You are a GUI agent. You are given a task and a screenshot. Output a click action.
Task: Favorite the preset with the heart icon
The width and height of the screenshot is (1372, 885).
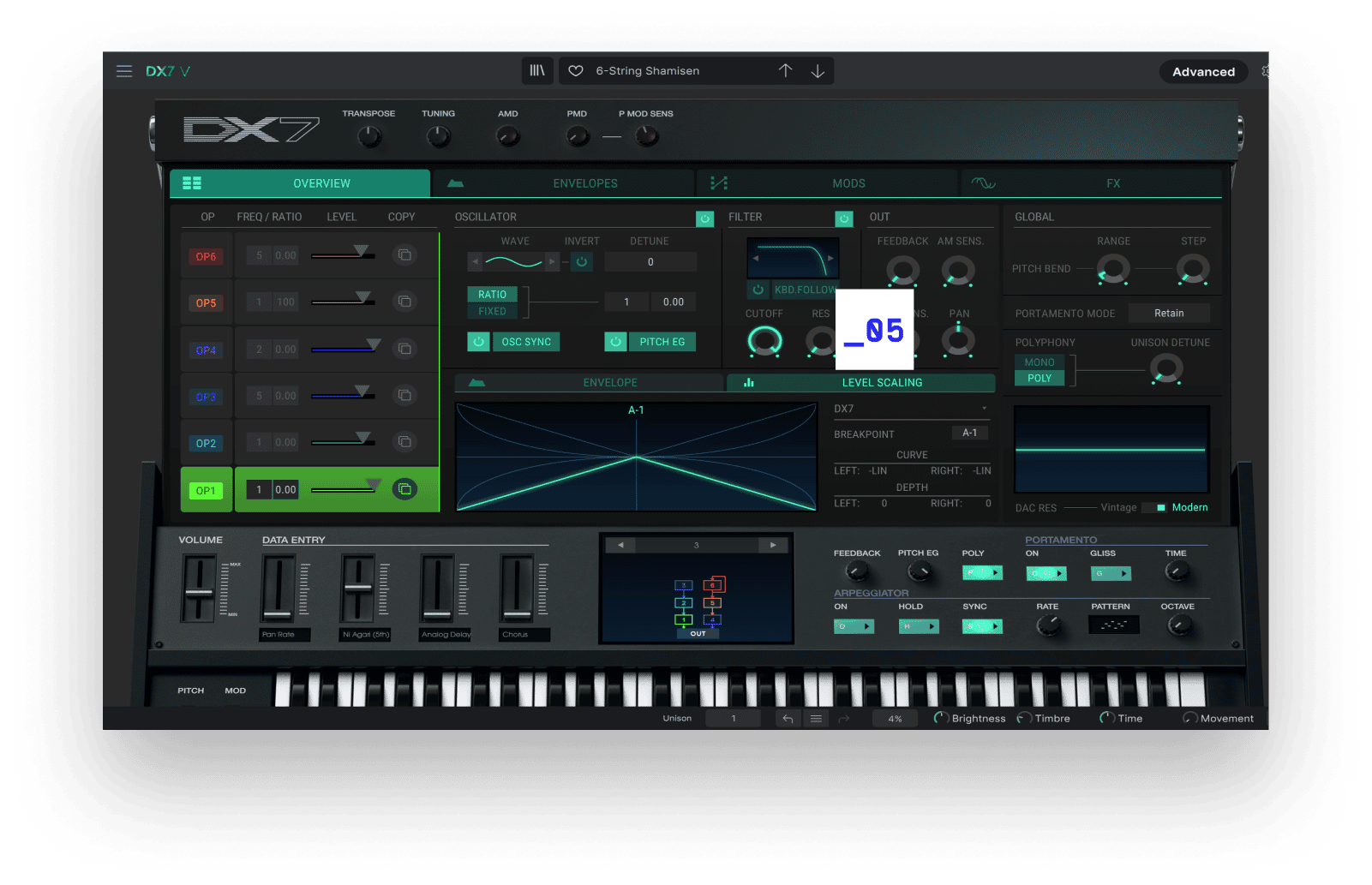tap(576, 71)
